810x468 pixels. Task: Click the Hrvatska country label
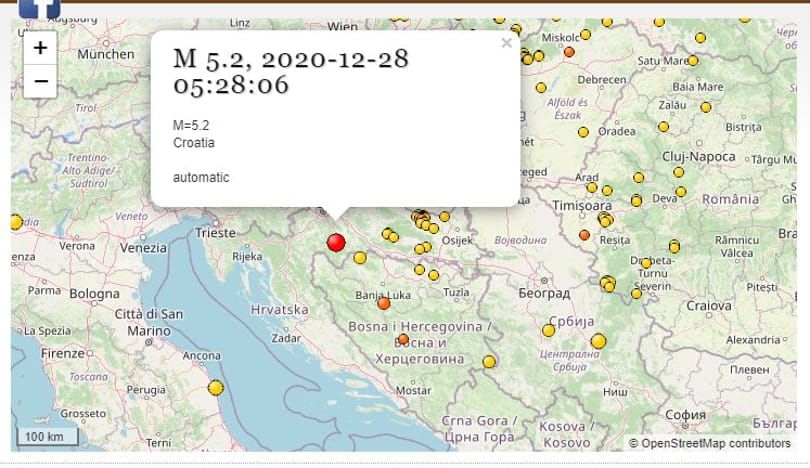click(x=279, y=310)
